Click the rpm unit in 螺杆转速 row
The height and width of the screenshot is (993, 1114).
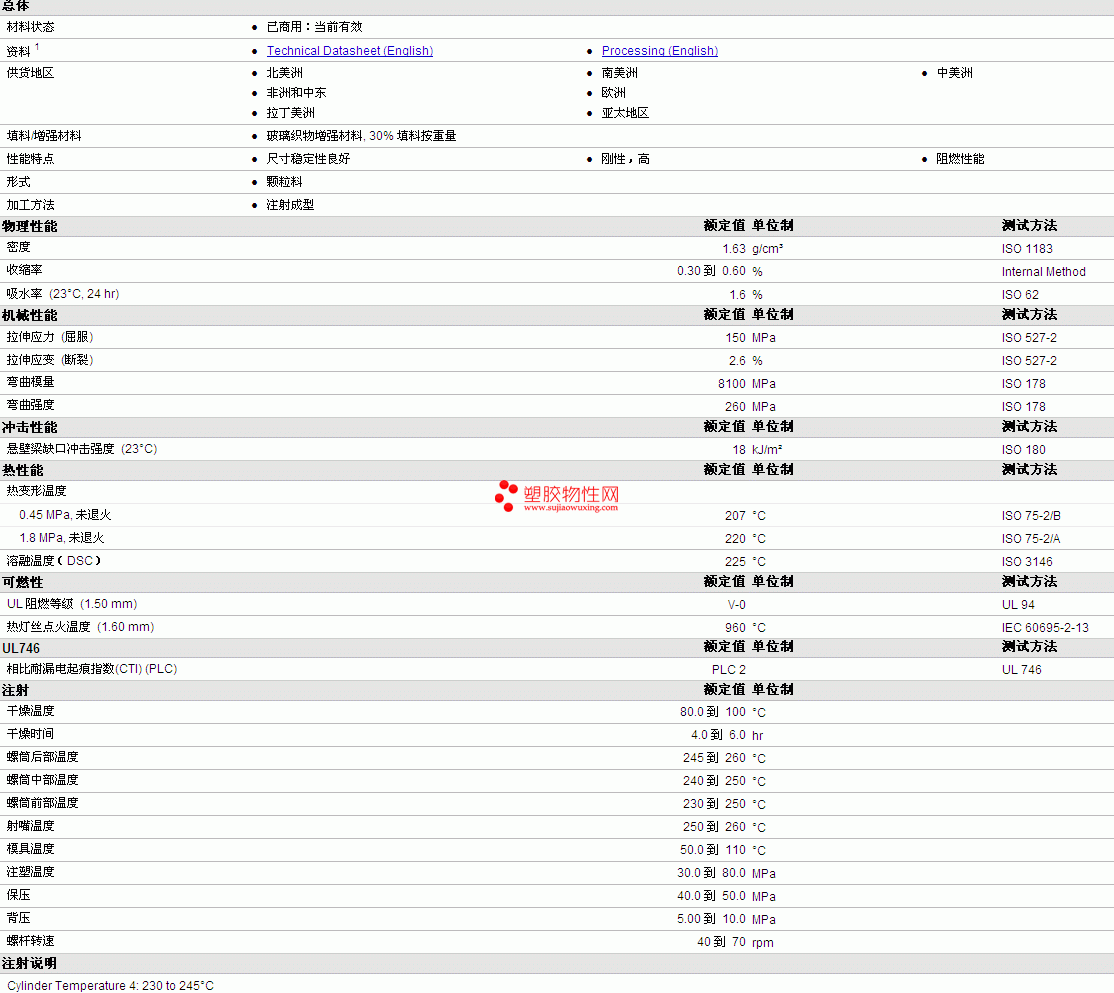click(x=763, y=943)
